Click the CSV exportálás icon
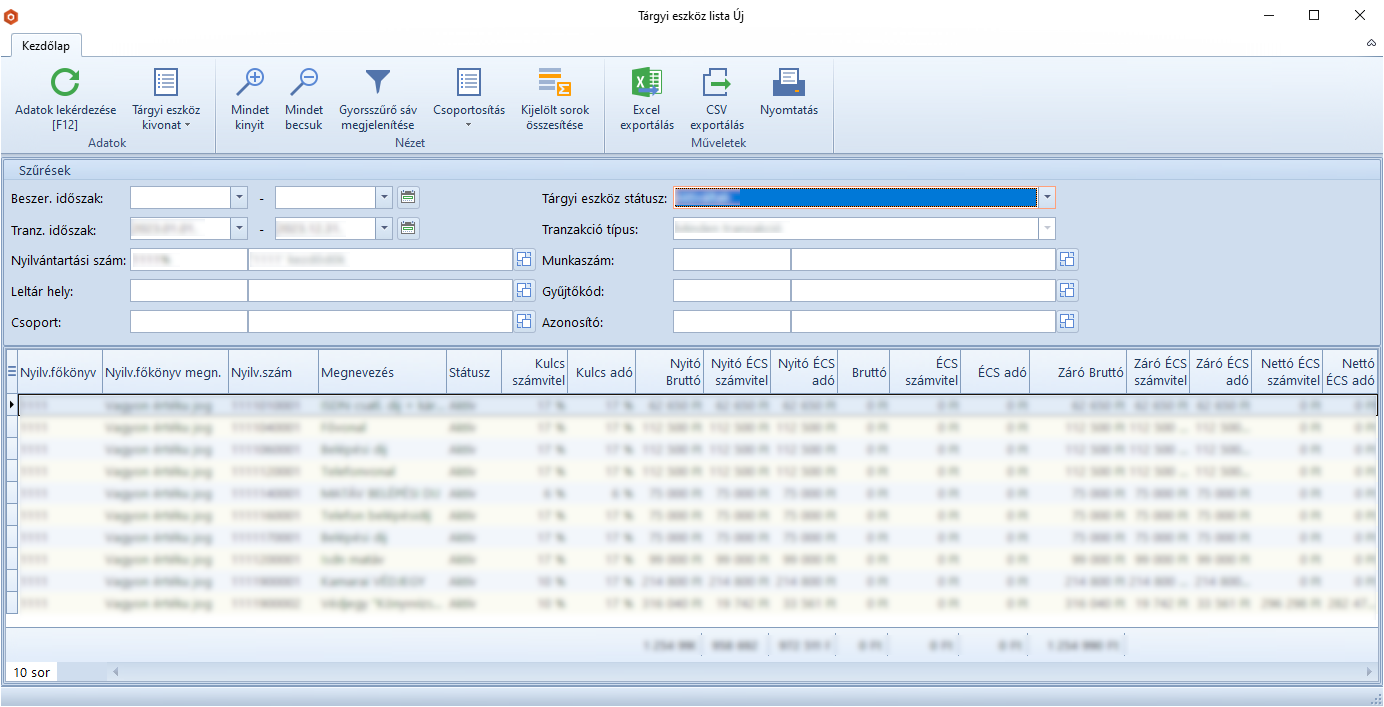The width and height of the screenshot is (1384, 707). pyautogui.click(x=716, y=83)
